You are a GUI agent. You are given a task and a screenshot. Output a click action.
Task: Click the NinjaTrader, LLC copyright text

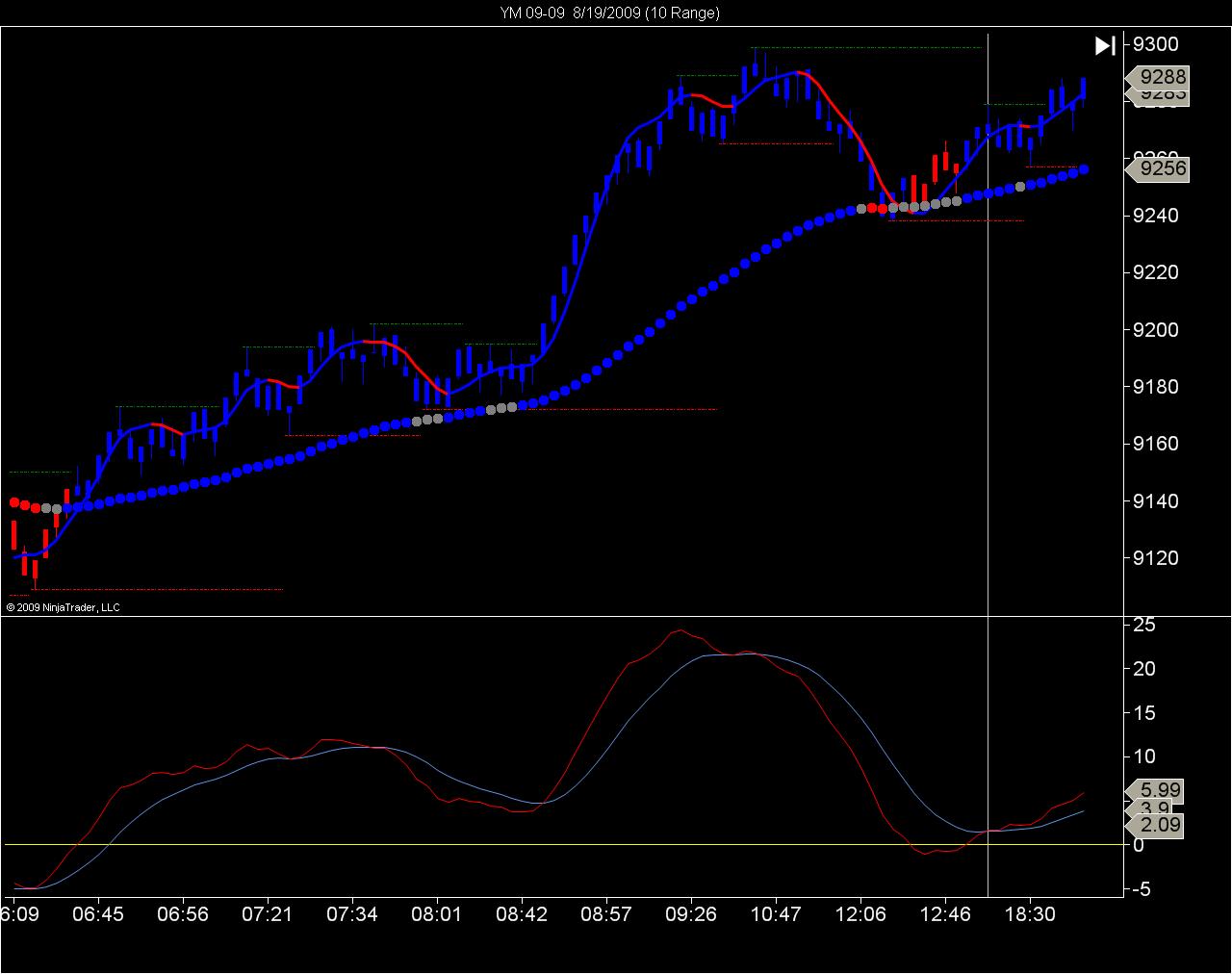63,607
